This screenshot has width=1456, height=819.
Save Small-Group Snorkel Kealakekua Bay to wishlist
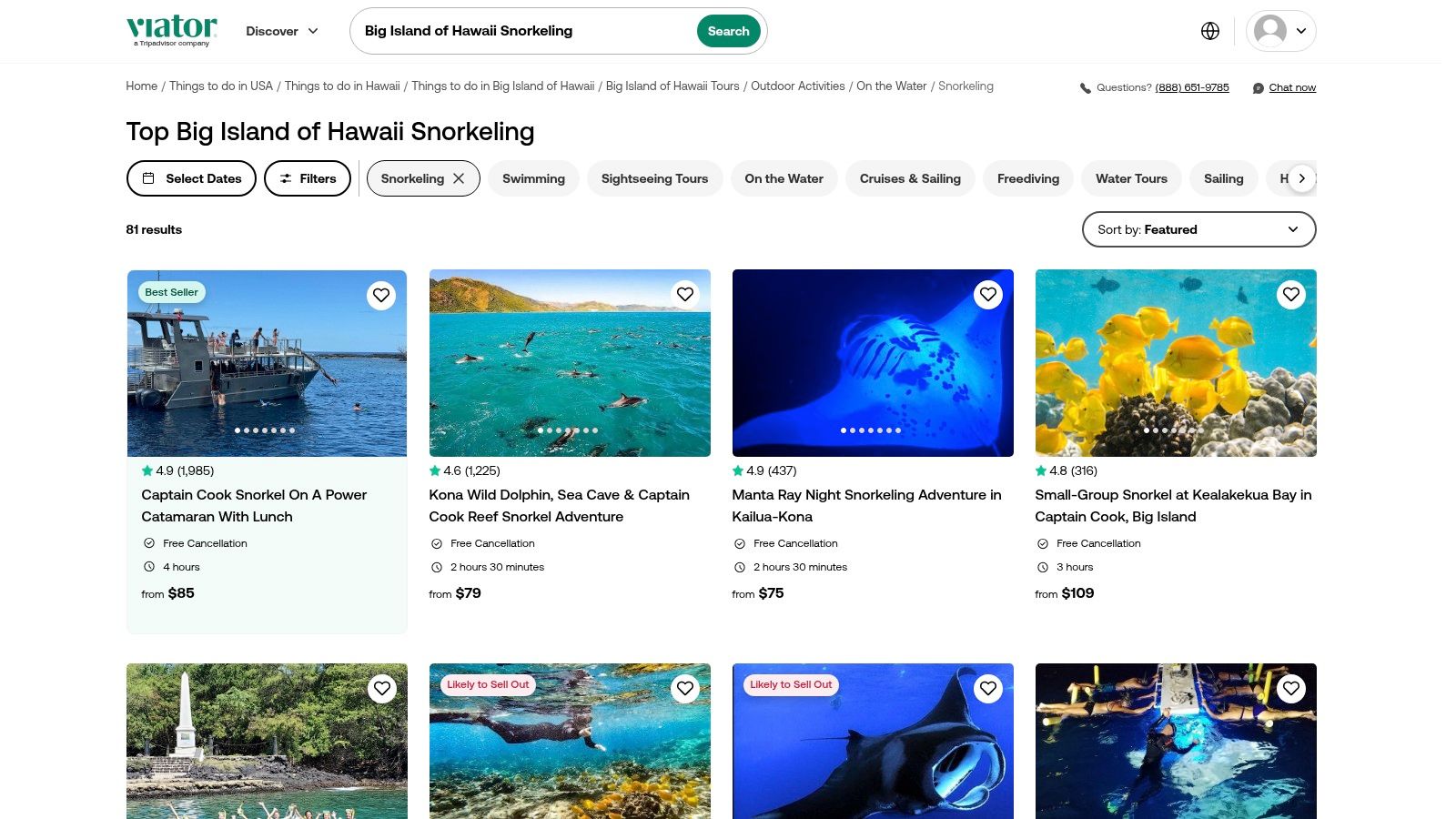tap(1291, 294)
